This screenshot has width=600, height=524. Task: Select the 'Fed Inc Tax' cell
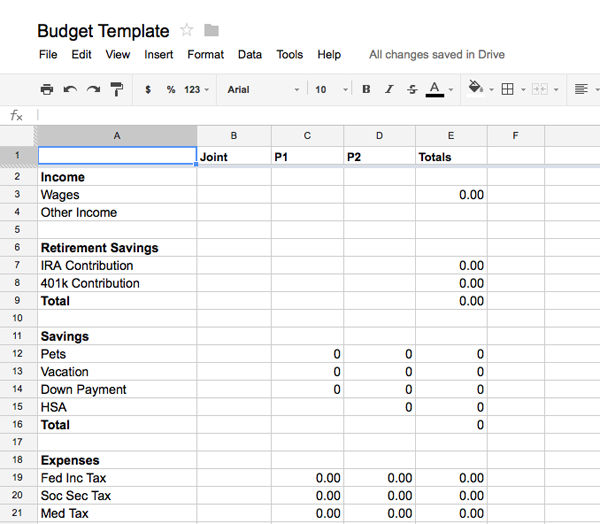pyautogui.click(x=117, y=478)
